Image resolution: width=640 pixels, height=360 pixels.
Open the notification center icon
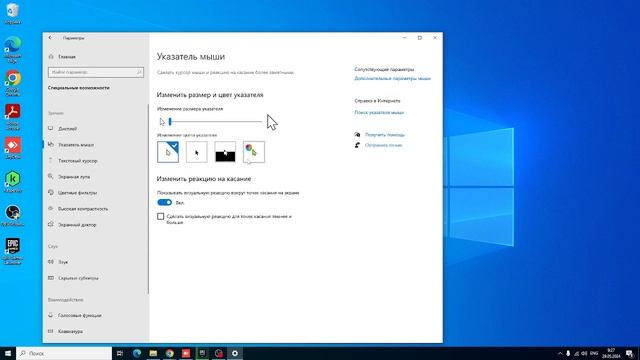[x=629, y=353]
